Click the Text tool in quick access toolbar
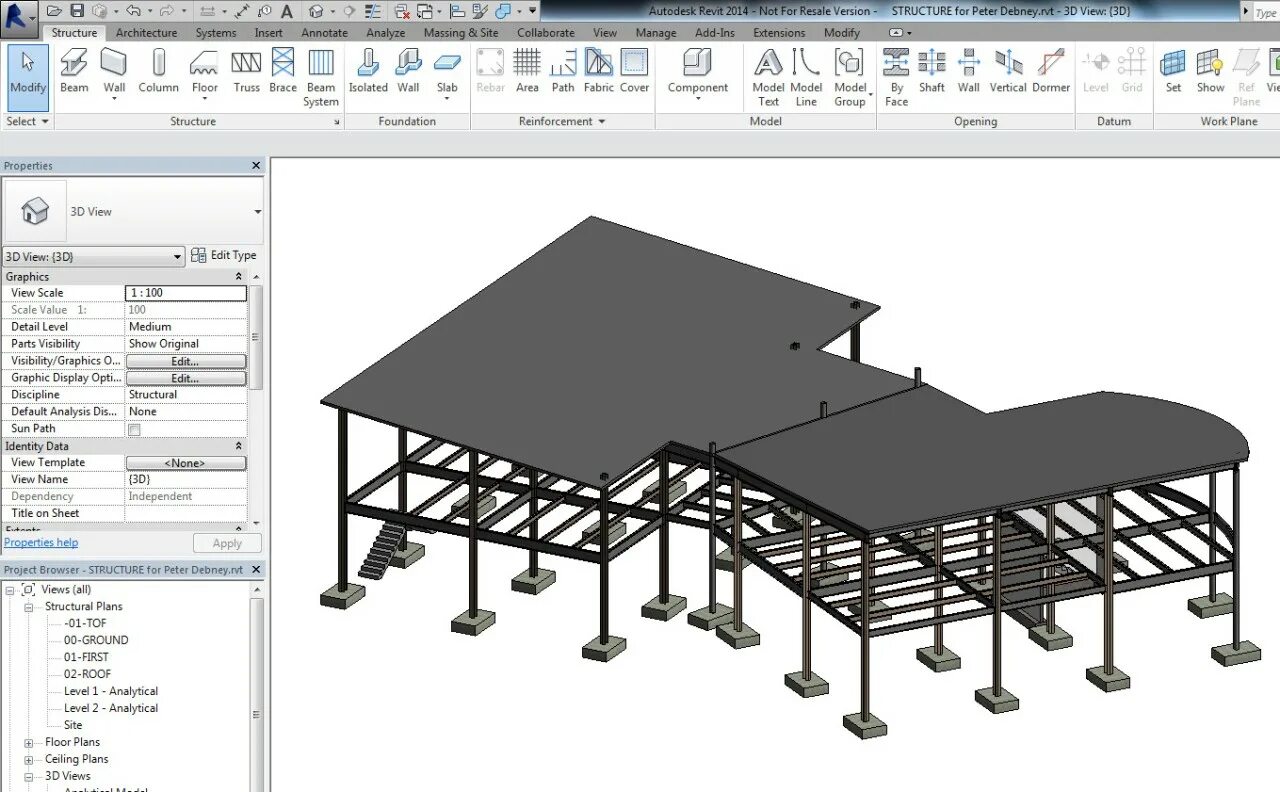The width and height of the screenshot is (1280, 792). coord(287,11)
